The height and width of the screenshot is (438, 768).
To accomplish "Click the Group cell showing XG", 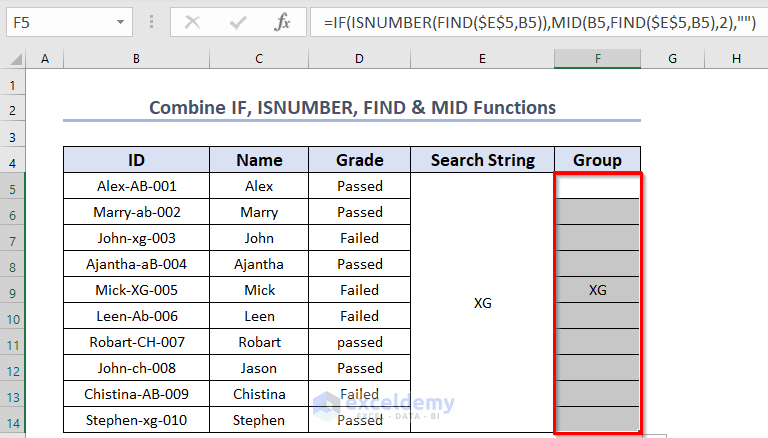I will tap(597, 290).
